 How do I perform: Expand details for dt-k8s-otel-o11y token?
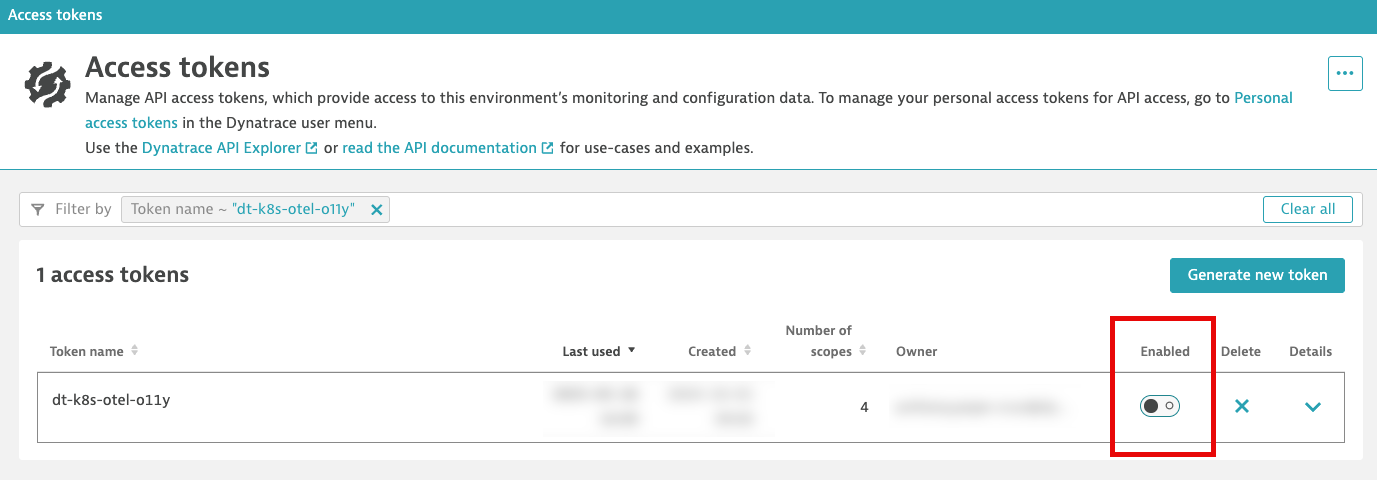pyautogui.click(x=1313, y=406)
